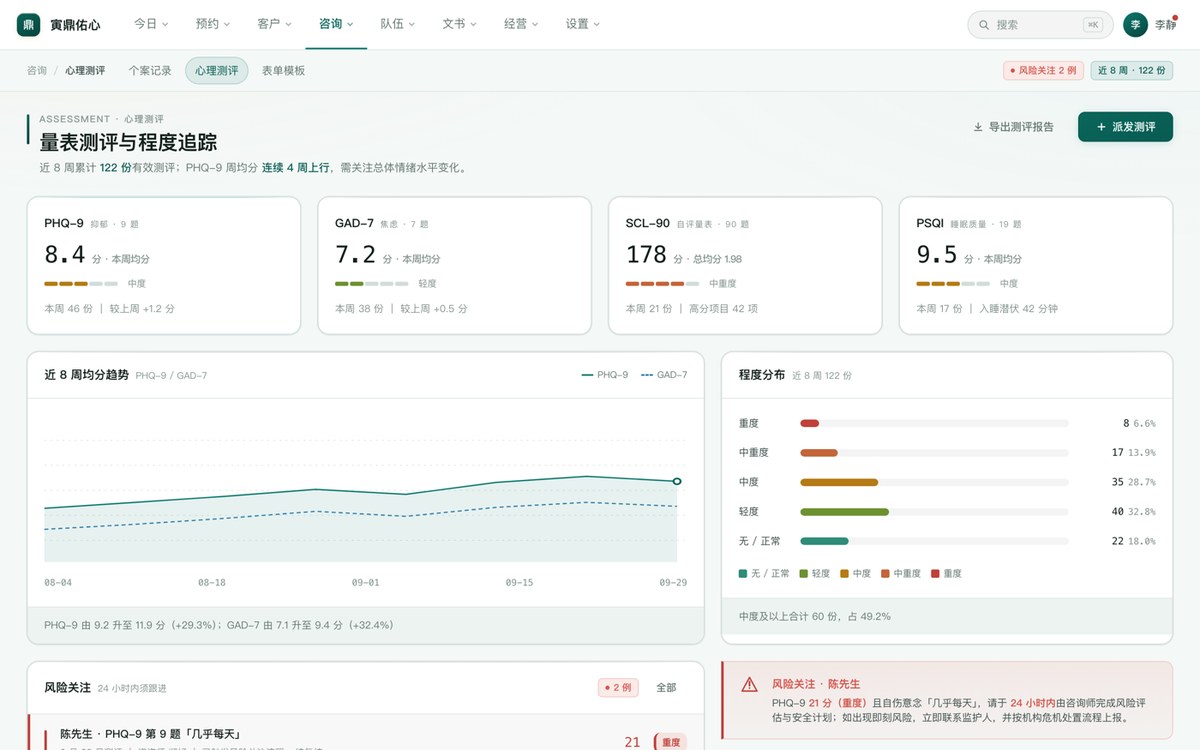Expand the 客户 menu
The height and width of the screenshot is (750, 1200).
click(x=274, y=24)
